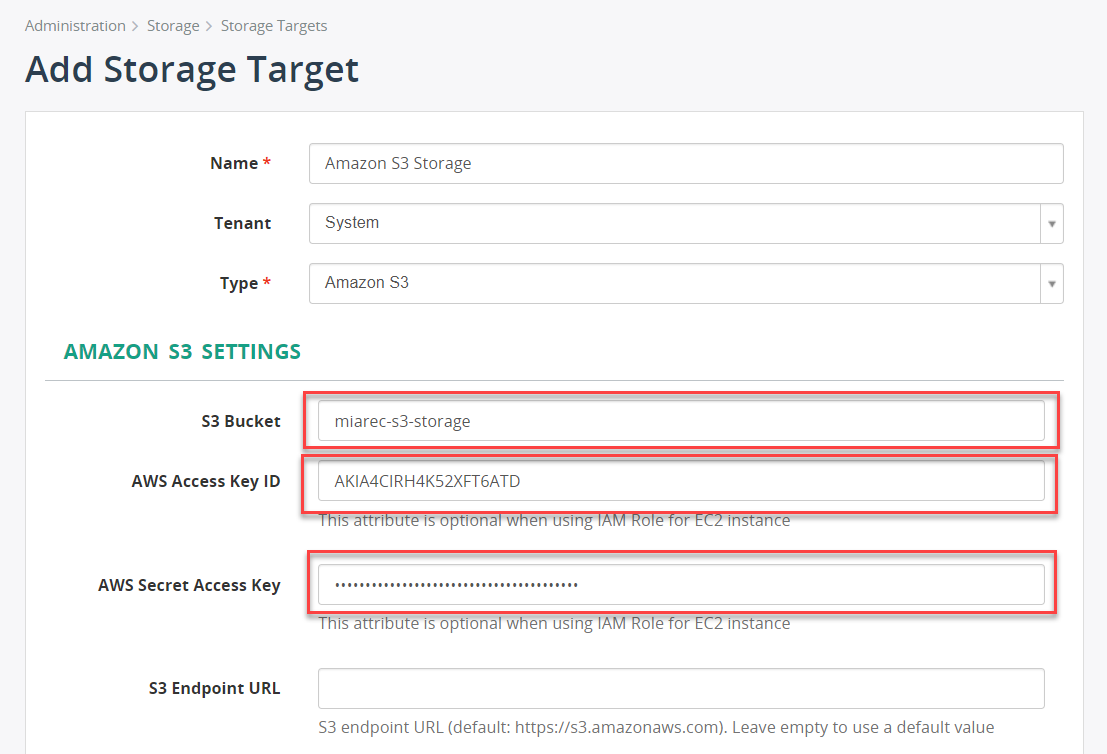Image resolution: width=1107 pixels, height=754 pixels.
Task: Go to the Storage breadcrumb link
Action: (x=173, y=26)
